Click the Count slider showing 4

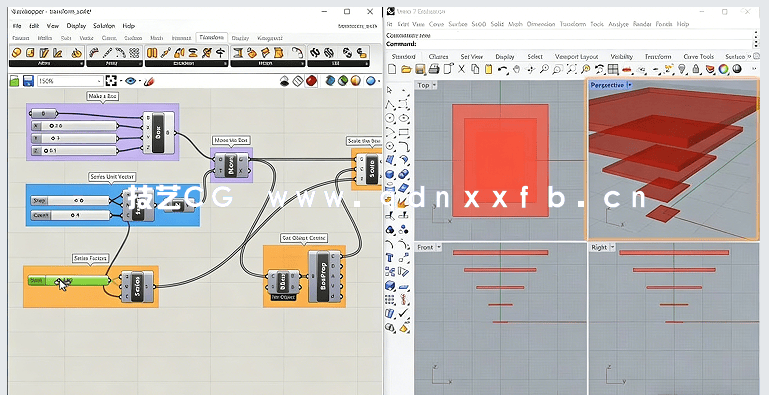pos(72,215)
